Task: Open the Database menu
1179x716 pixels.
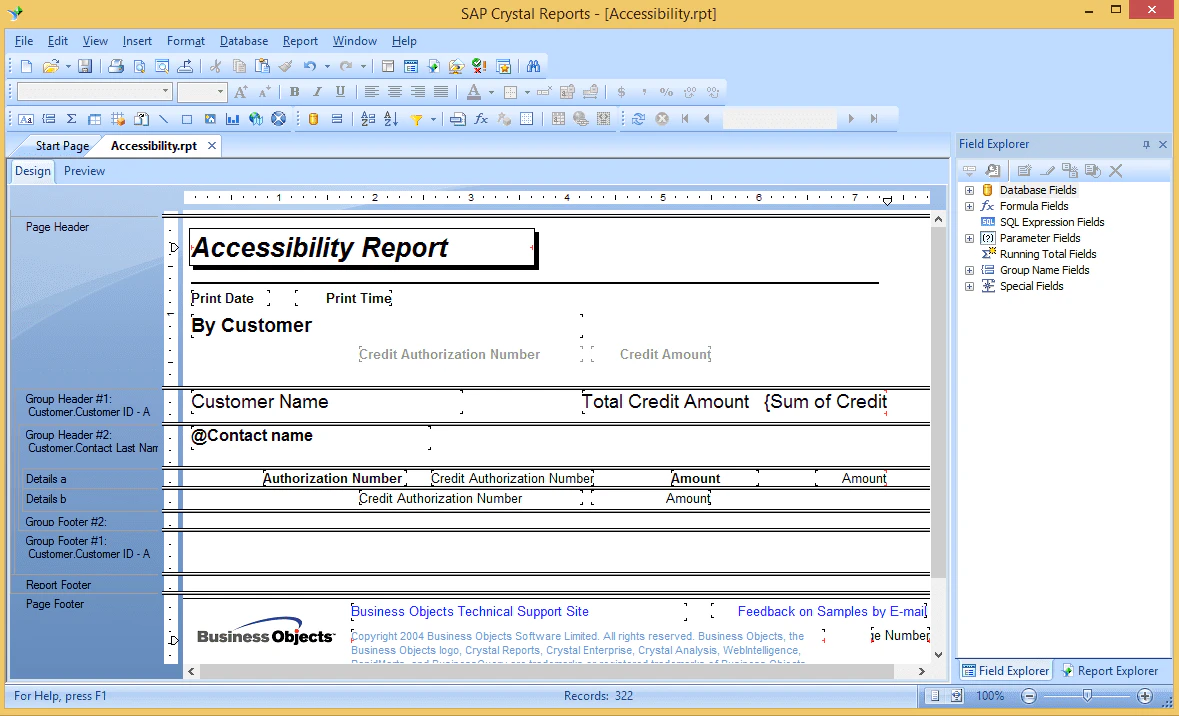Action: pos(244,41)
